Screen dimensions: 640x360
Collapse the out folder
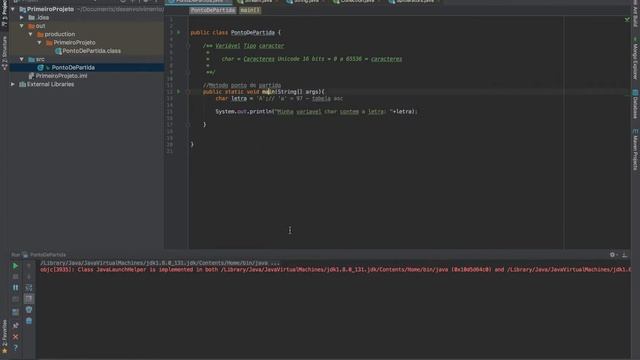click(x=22, y=26)
